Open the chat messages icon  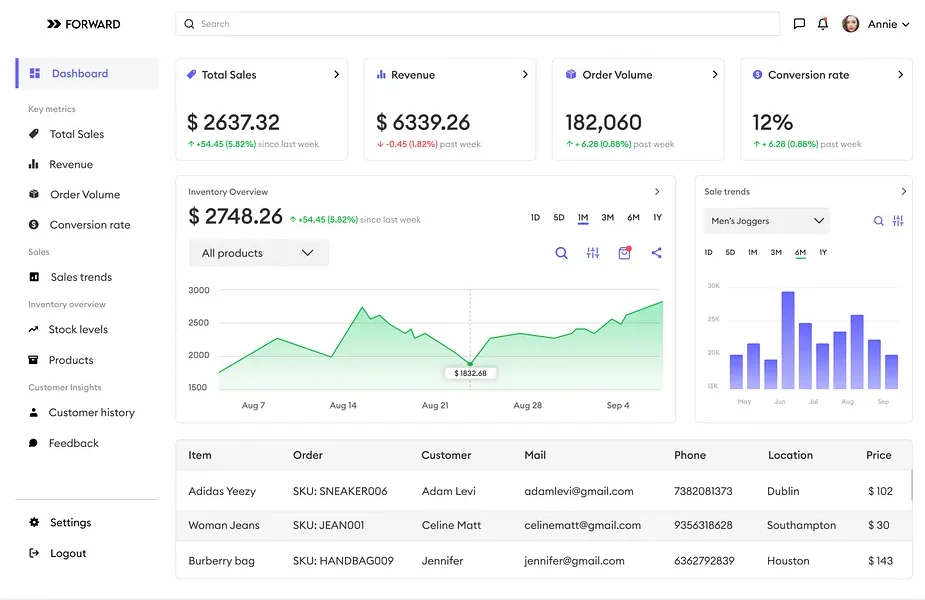[x=799, y=24]
